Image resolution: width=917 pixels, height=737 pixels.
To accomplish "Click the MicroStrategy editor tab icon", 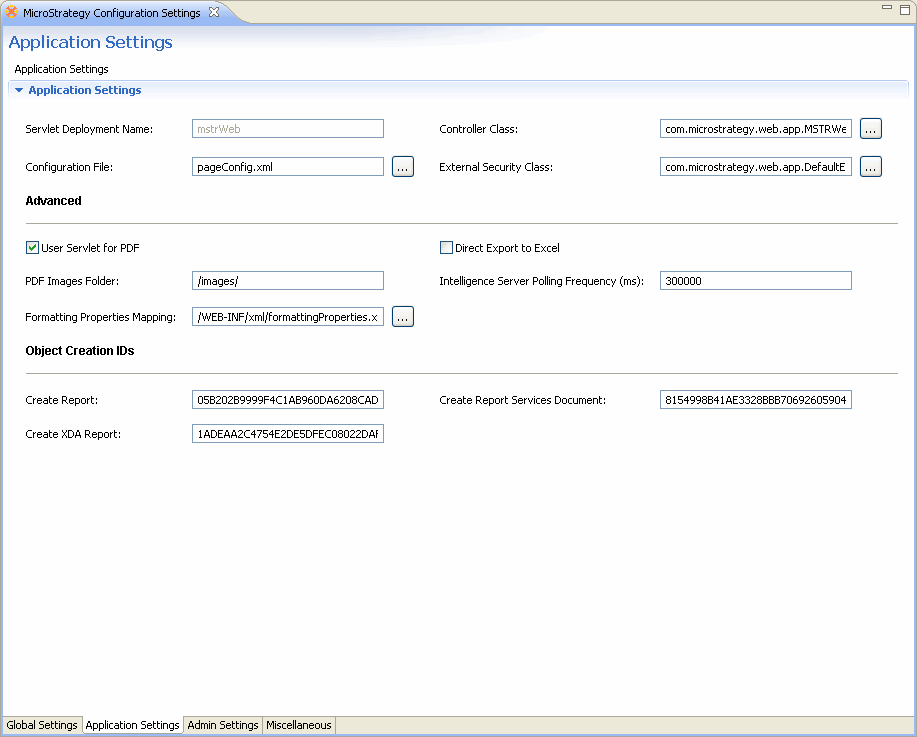I will pyautogui.click(x=11, y=12).
